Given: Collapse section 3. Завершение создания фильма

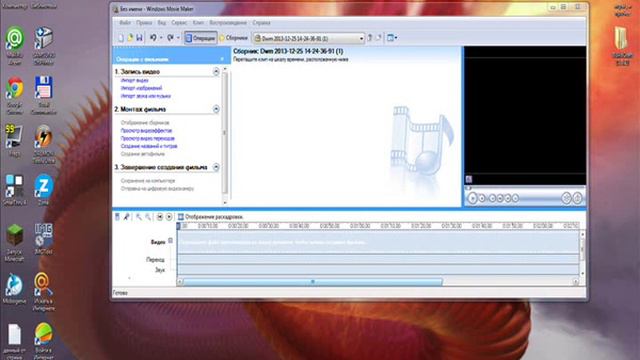Looking at the screenshot, I should [x=216, y=167].
